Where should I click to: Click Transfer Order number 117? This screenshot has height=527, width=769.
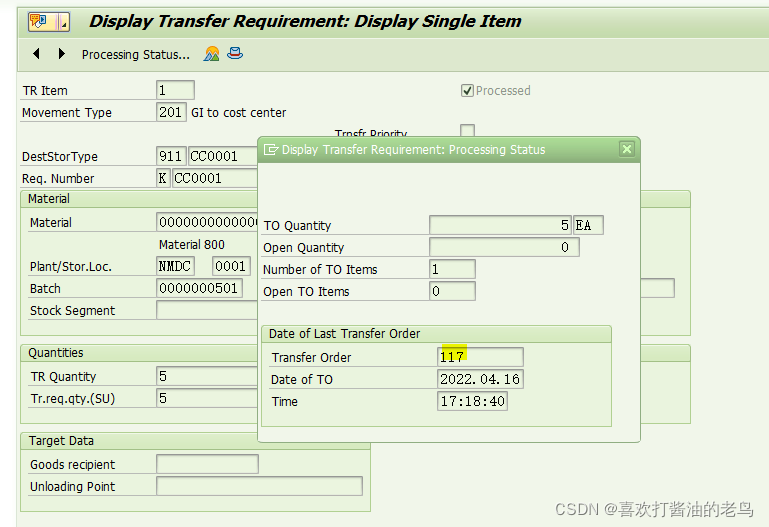[480, 357]
